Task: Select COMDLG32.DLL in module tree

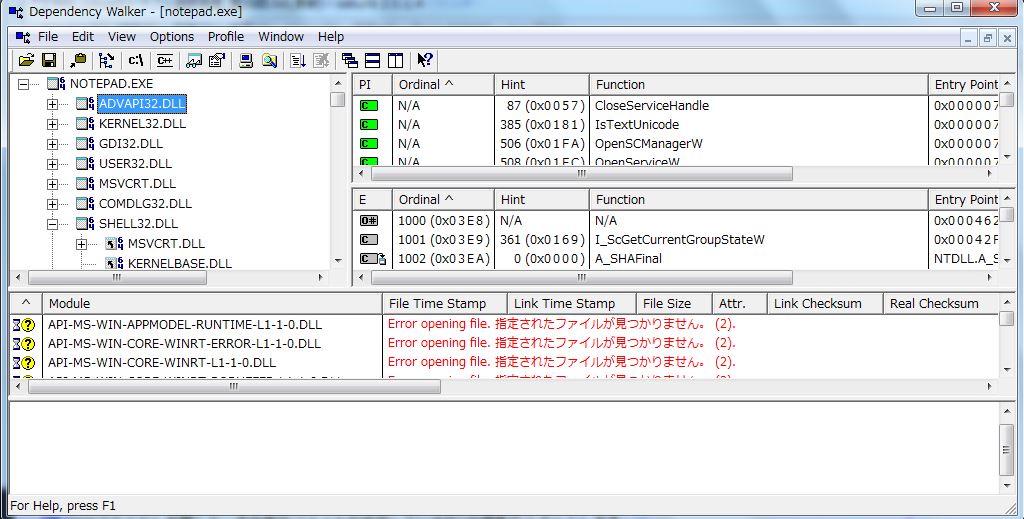Action: click(x=146, y=204)
